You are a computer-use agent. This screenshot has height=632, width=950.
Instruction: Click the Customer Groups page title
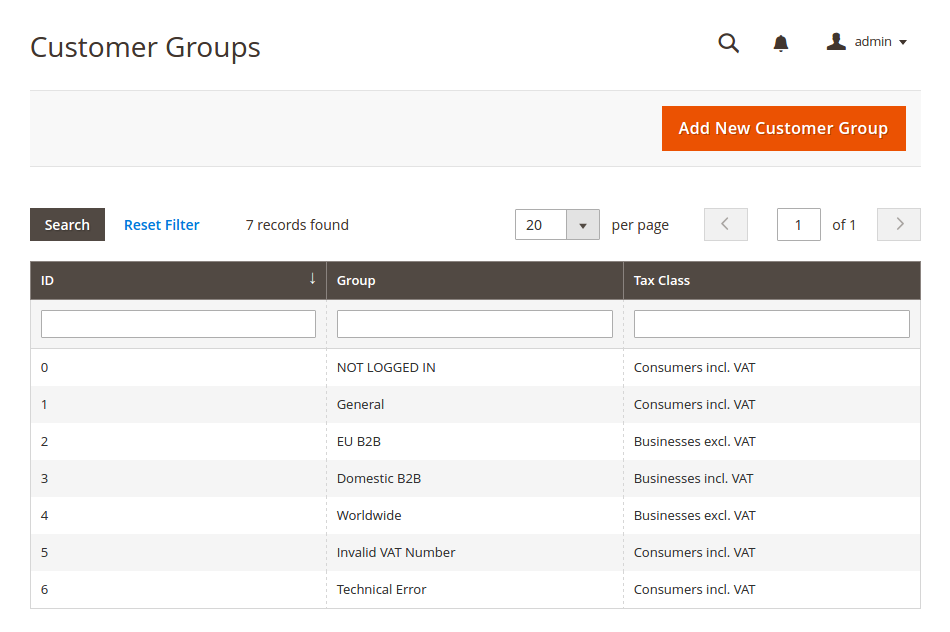pyautogui.click(x=145, y=47)
